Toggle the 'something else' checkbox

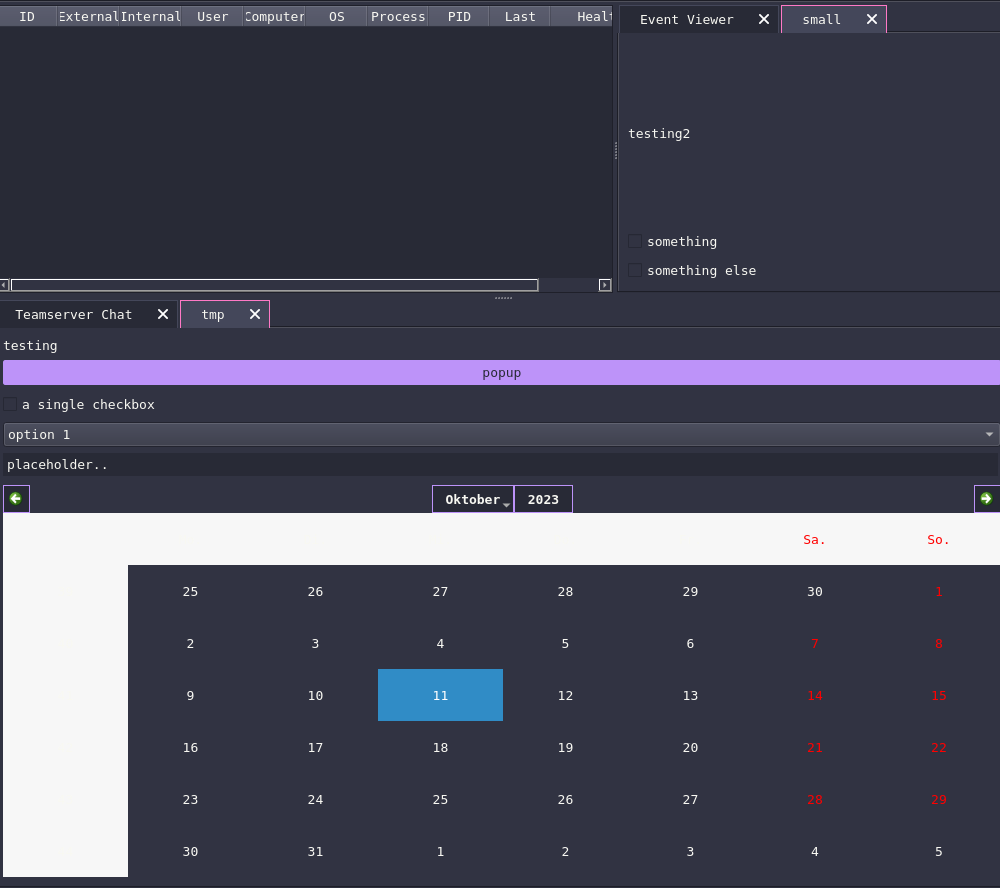pyautogui.click(x=635, y=270)
